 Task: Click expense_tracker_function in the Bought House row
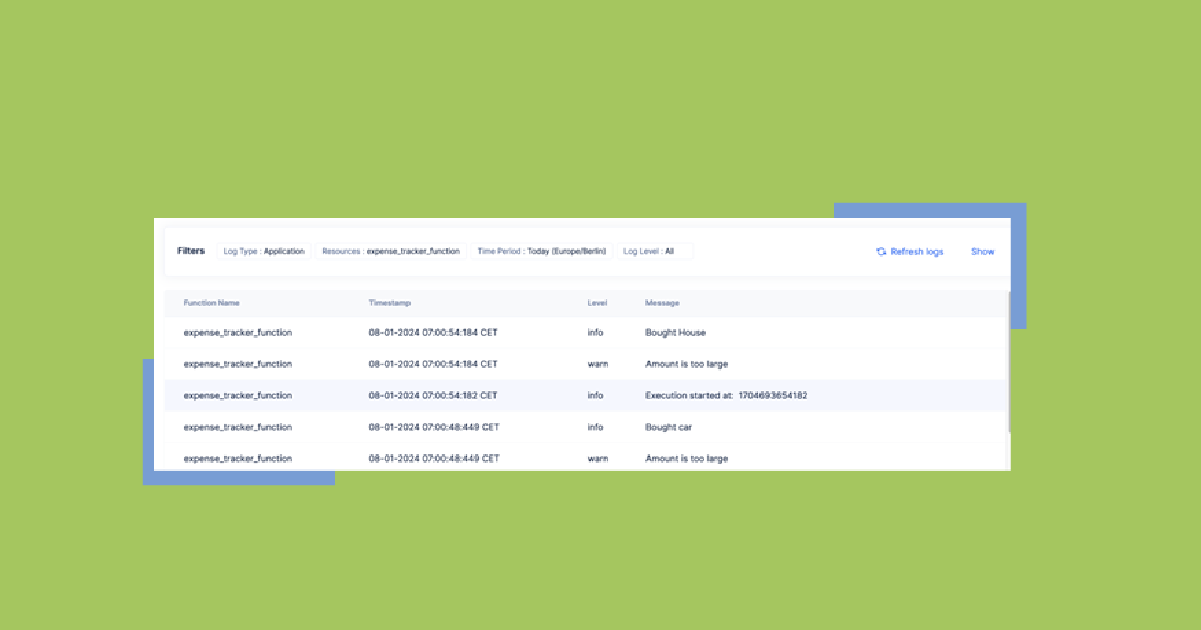pos(238,332)
